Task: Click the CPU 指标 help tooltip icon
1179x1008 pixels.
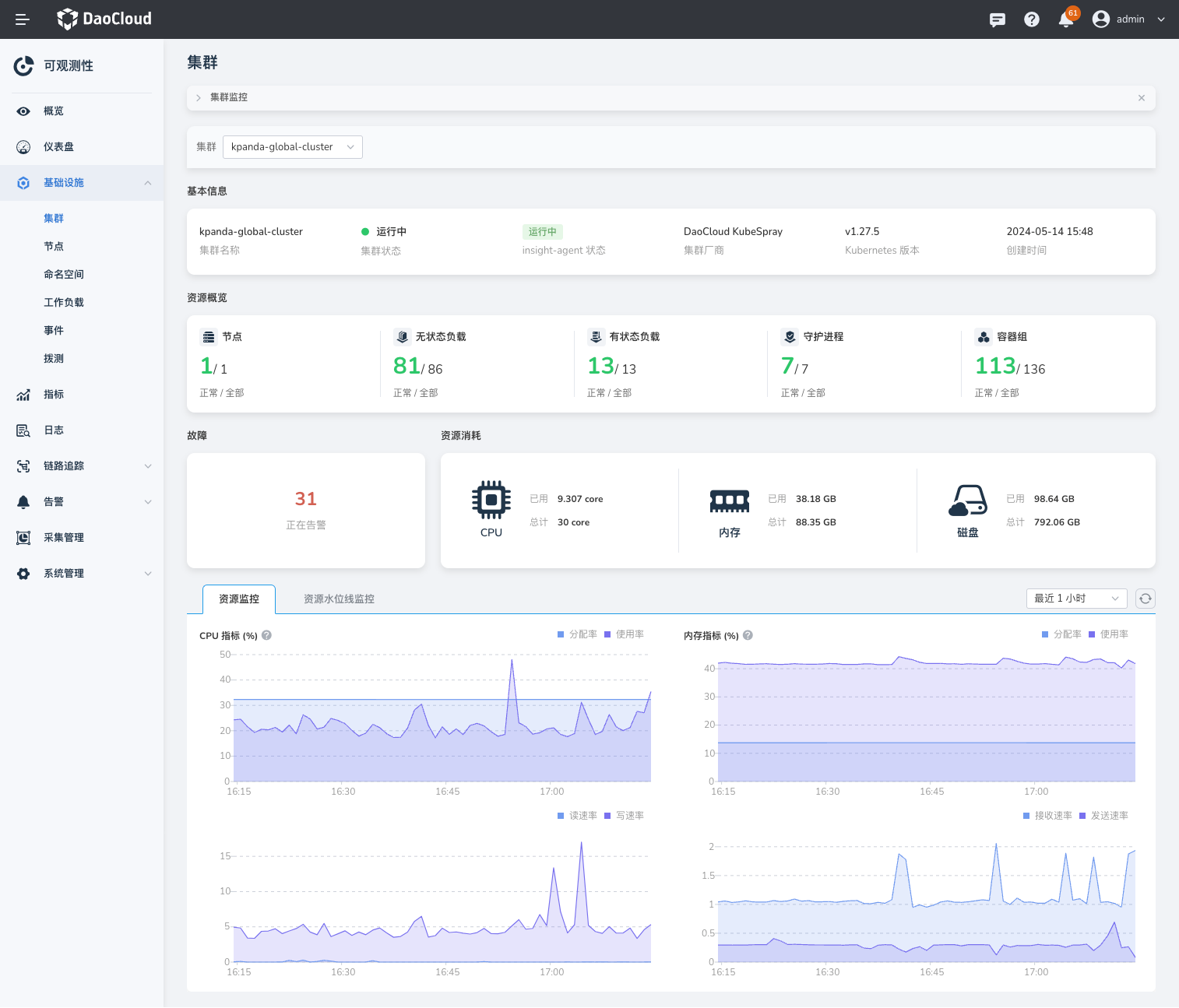Action: tap(267, 635)
